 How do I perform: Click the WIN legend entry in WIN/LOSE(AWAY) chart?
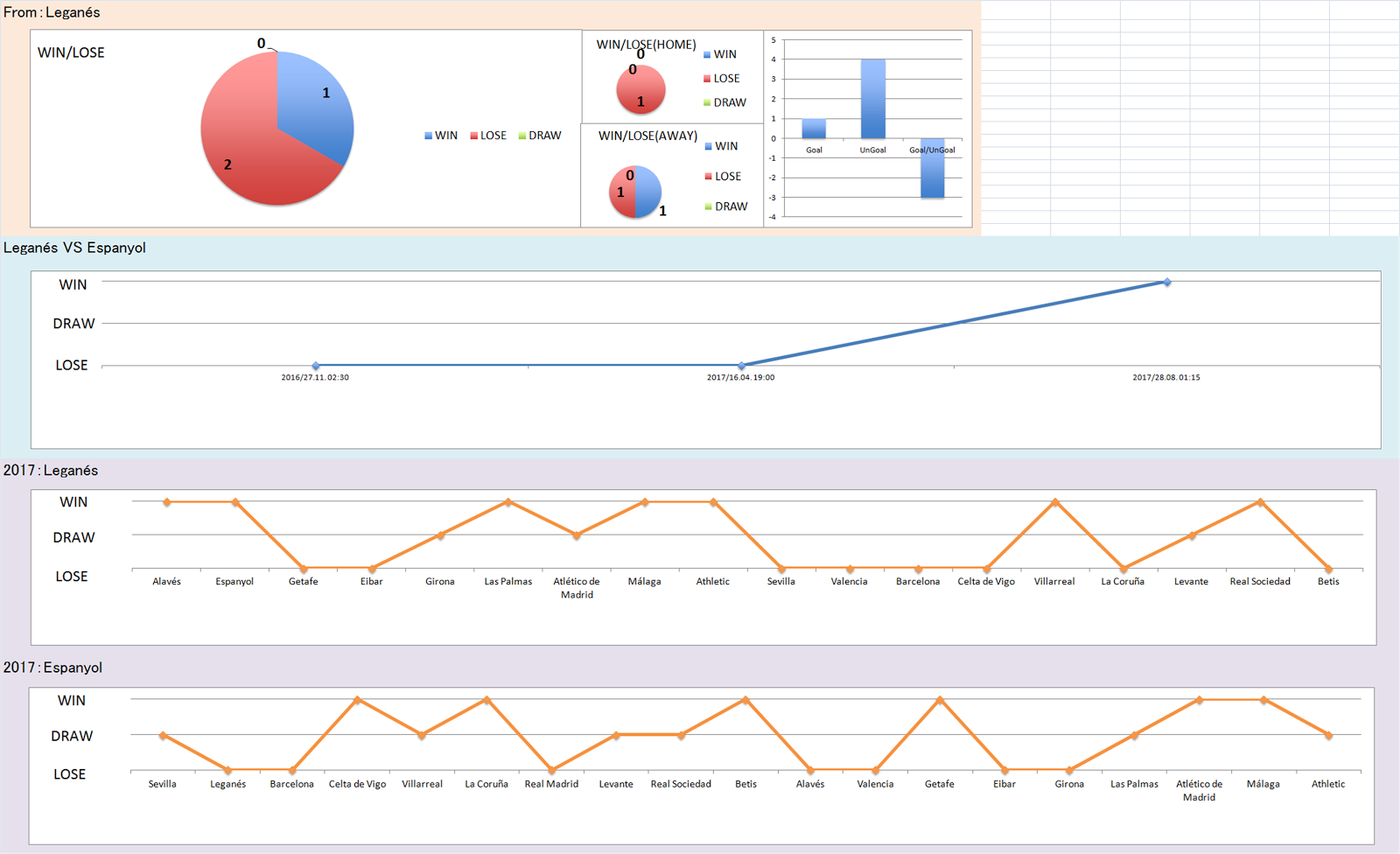(x=722, y=146)
